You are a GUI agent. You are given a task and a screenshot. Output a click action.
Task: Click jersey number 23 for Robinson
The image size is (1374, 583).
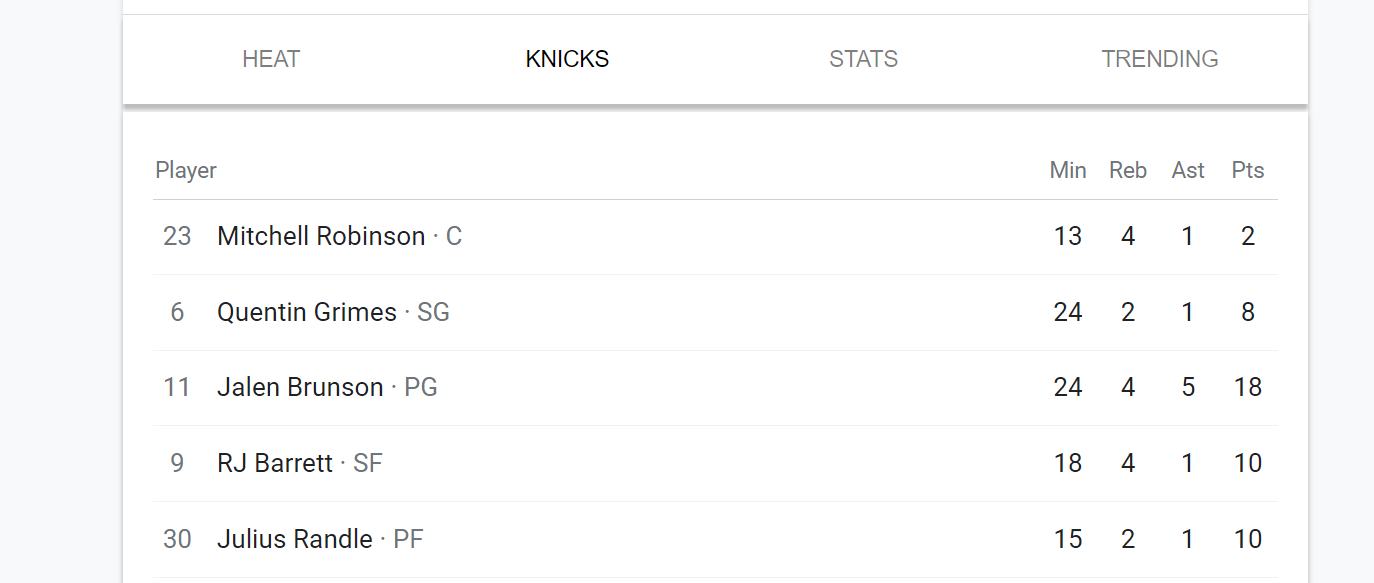[x=177, y=236]
